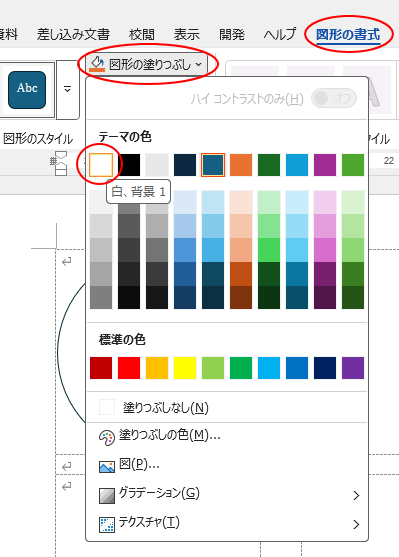This screenshot has height=557, width=399.
Task: Pick the bright red standard color
Action: [x=129, y=368]
